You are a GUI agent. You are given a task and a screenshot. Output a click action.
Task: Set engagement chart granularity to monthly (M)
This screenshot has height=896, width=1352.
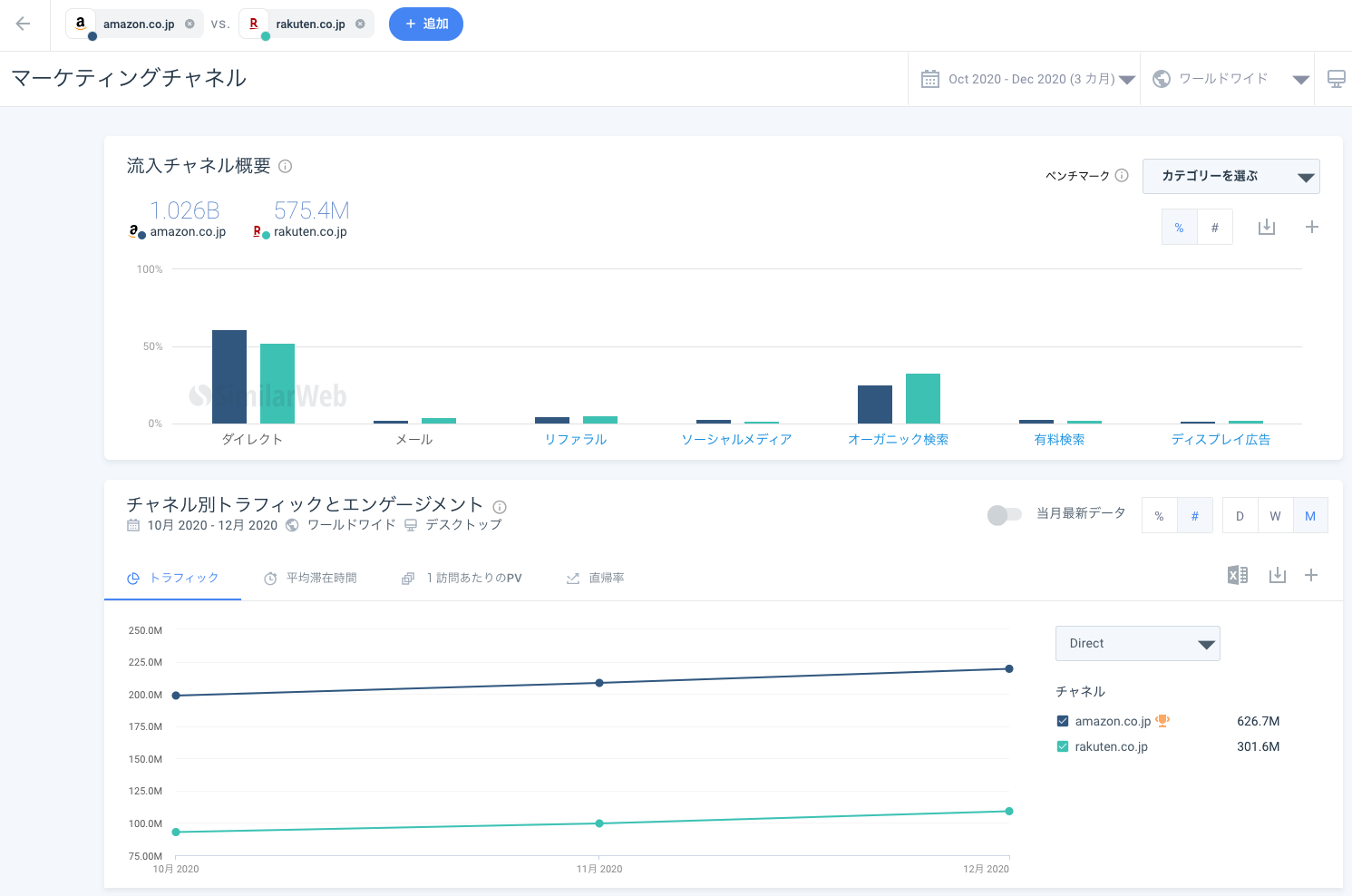[1310, 516]
